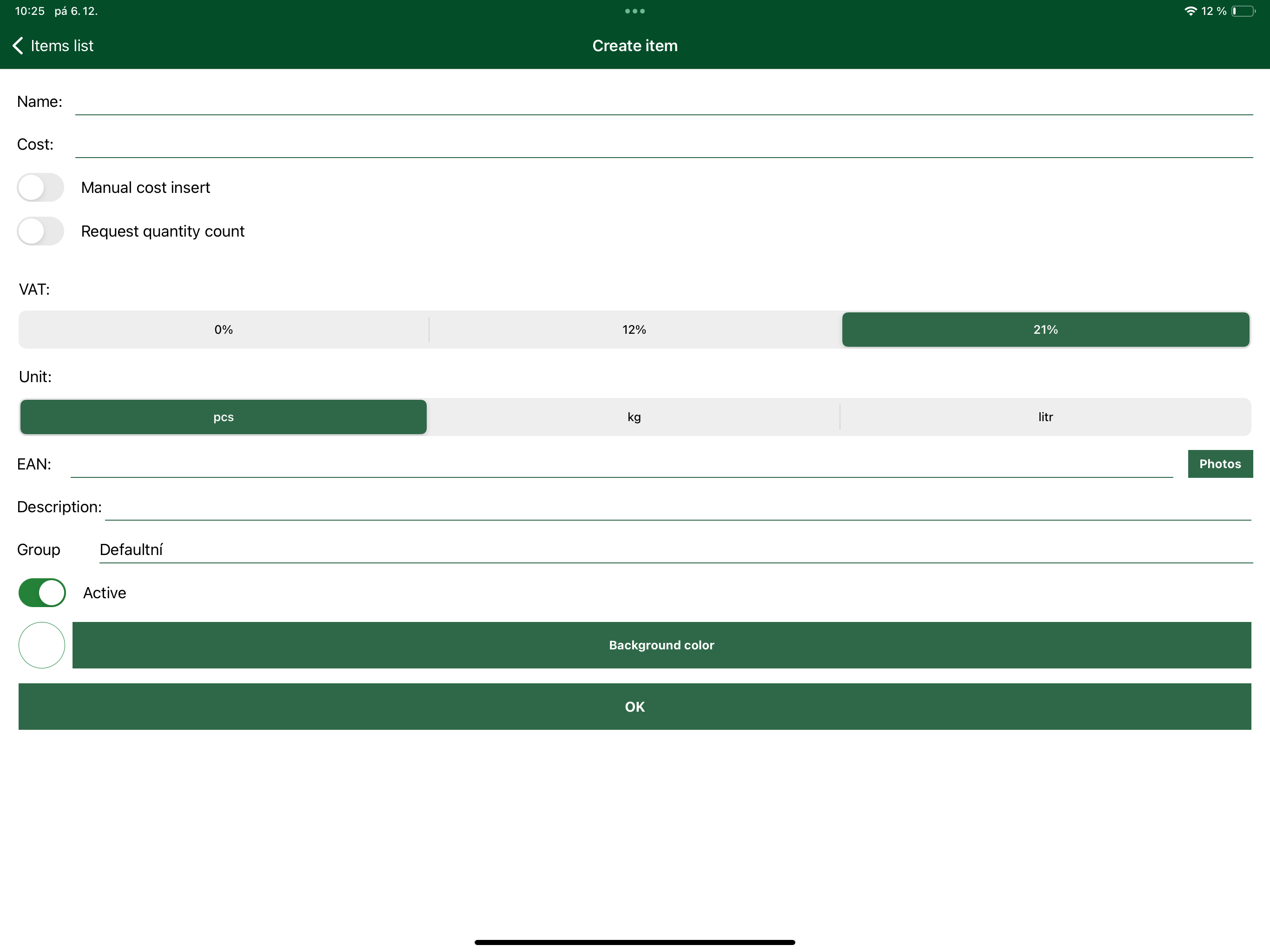Confirm item creation with OK
Image resolution: width=1270 pixels, height=952 pixels.
click(x=635, y=707)
